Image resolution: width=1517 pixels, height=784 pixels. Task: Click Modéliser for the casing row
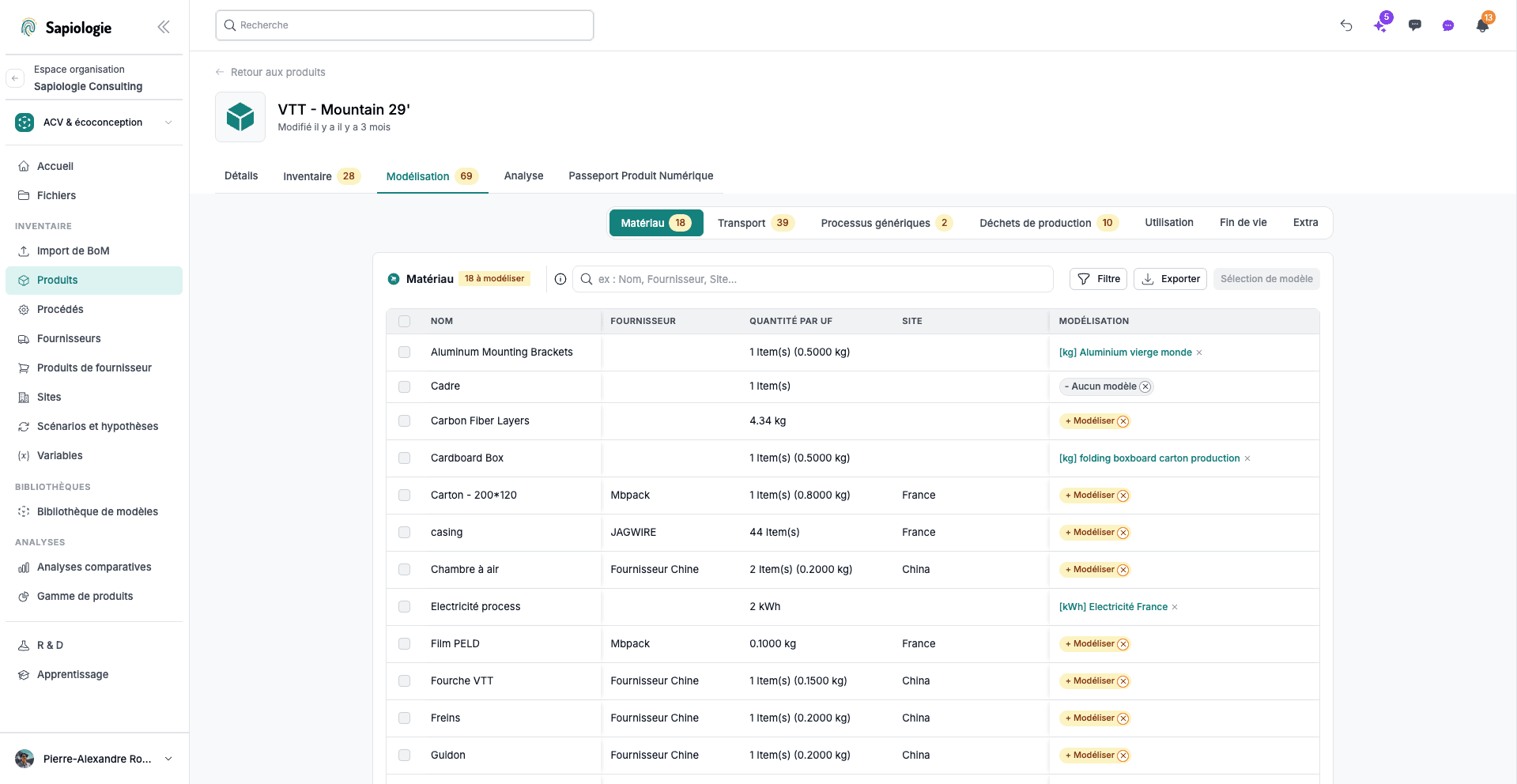1089,533
